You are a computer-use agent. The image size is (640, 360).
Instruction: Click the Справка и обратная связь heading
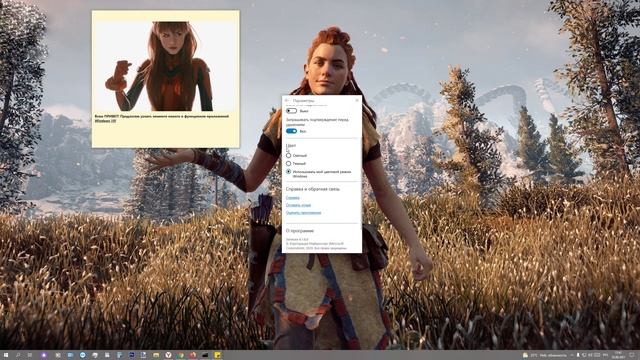(313, 189)
